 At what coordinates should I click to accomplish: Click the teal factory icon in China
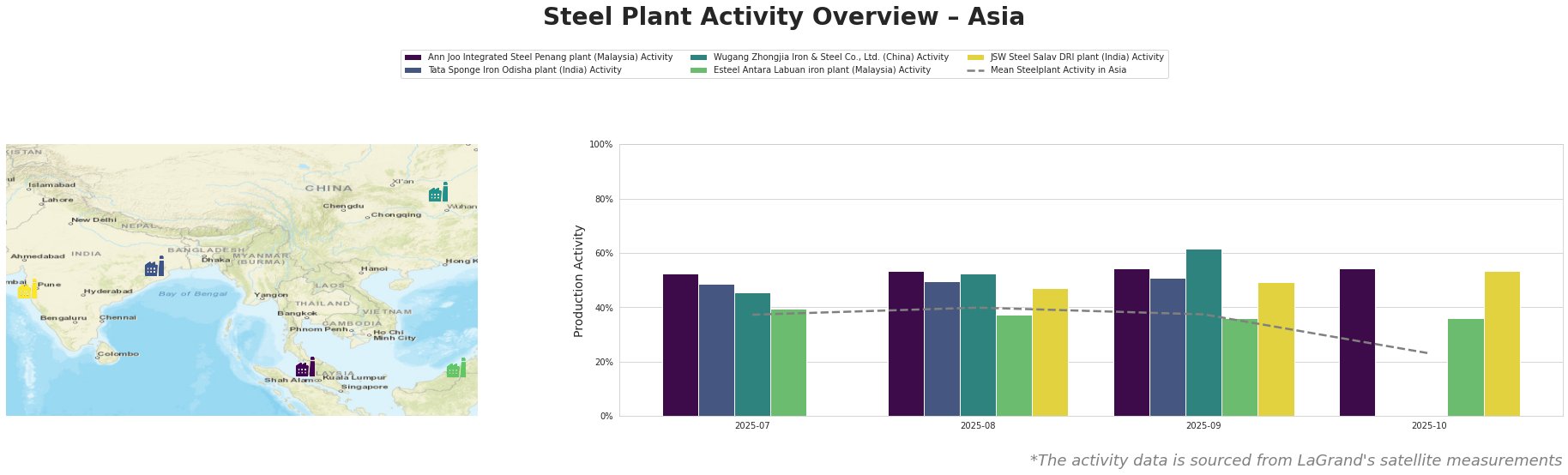click(x=438, y=192)
